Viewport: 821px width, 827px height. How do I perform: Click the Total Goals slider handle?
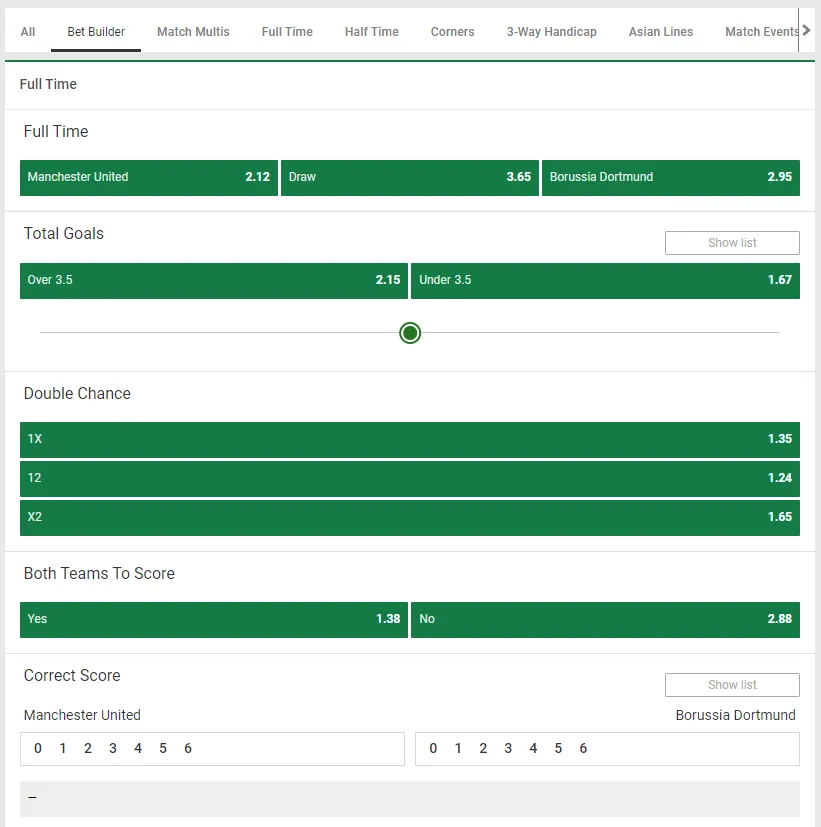410,333
